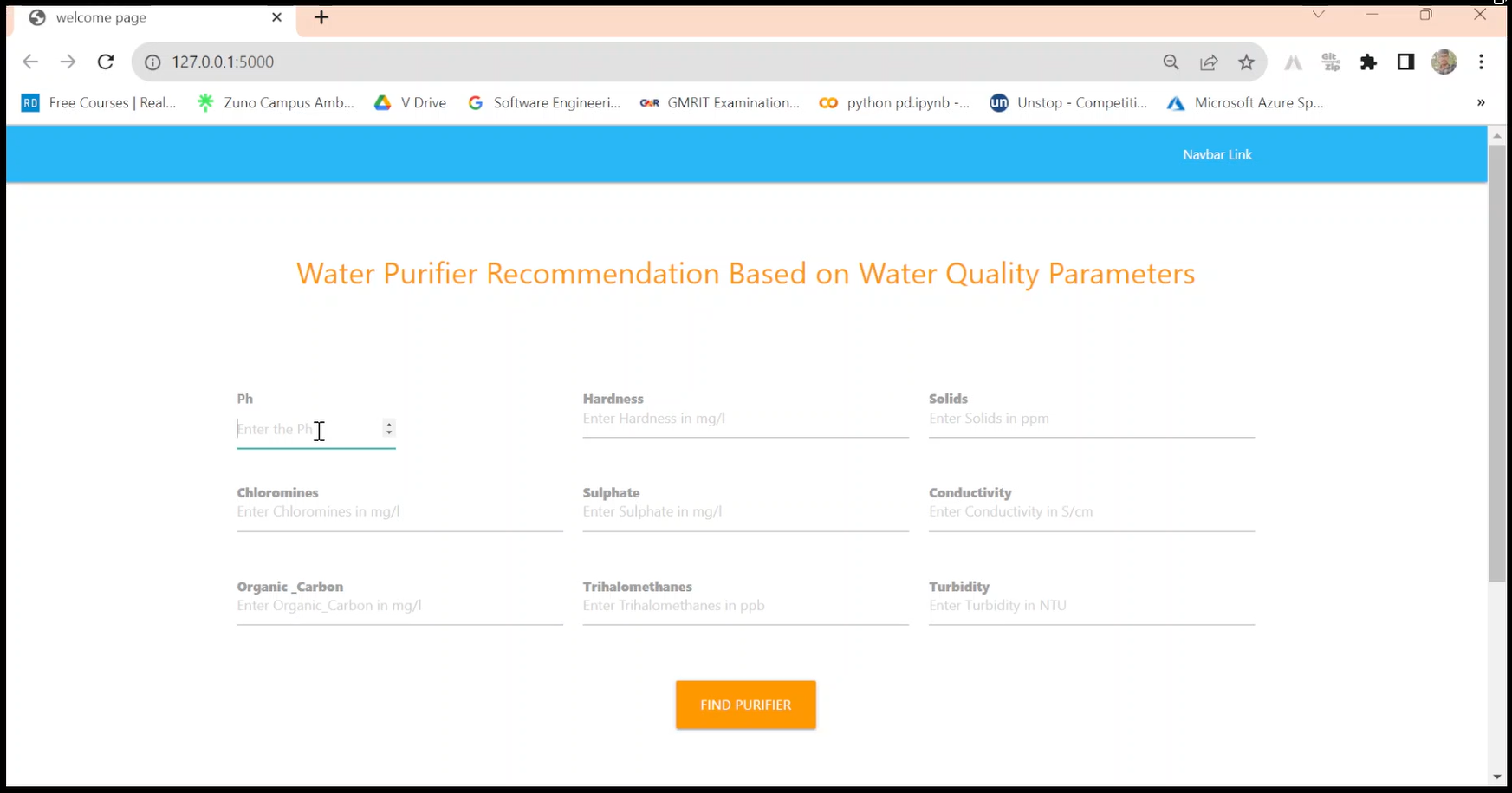Focus the Hardness input field
1512x793 pixels.
tap(745, 419)
